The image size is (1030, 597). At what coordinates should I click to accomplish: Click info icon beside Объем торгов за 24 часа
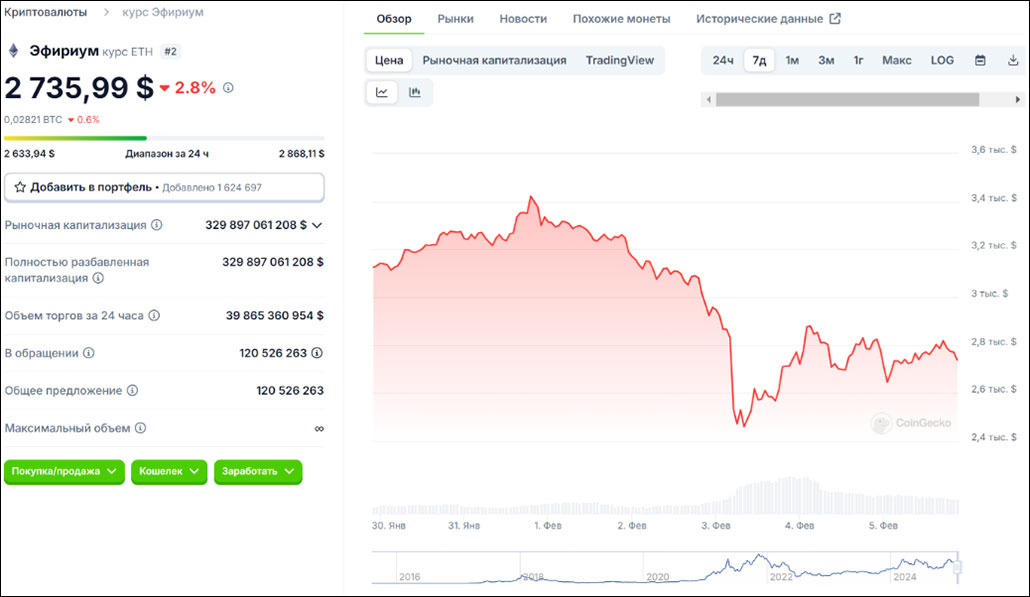pos(154,315)
